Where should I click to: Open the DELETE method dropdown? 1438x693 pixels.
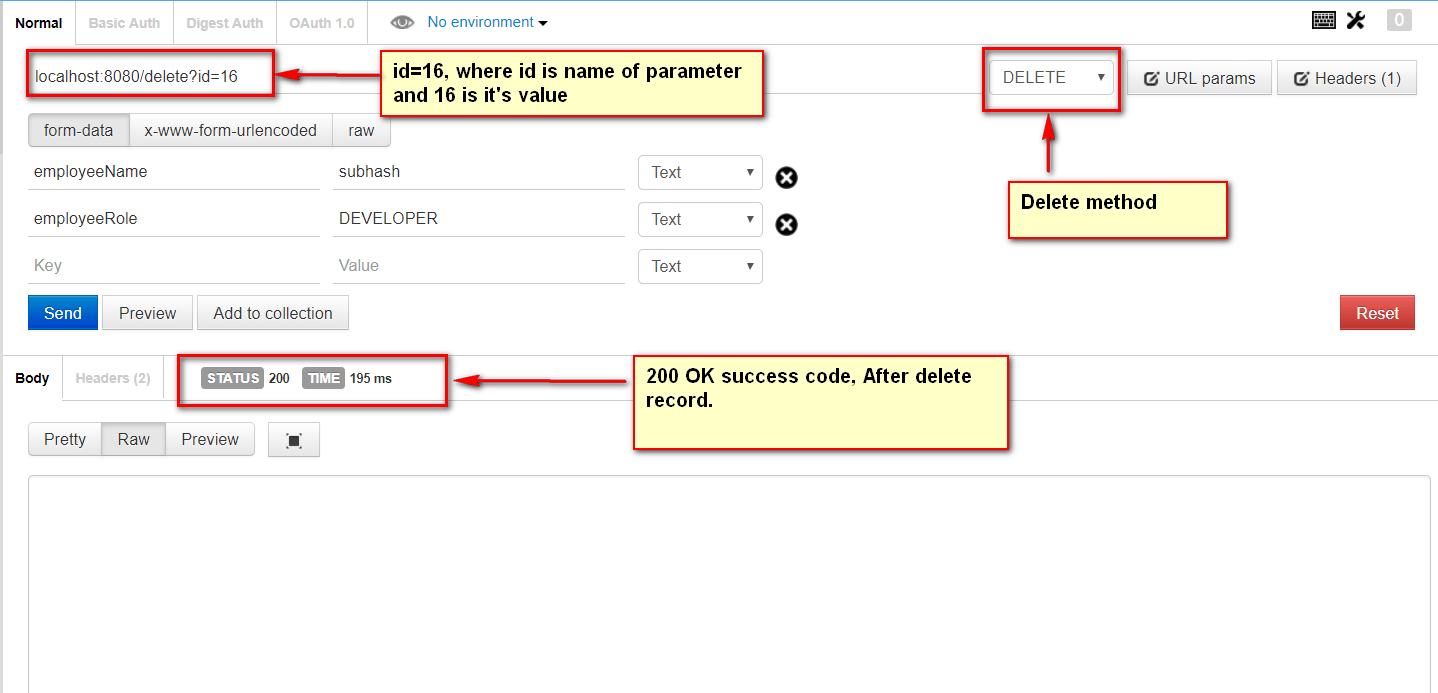[x=1051, y=77]
